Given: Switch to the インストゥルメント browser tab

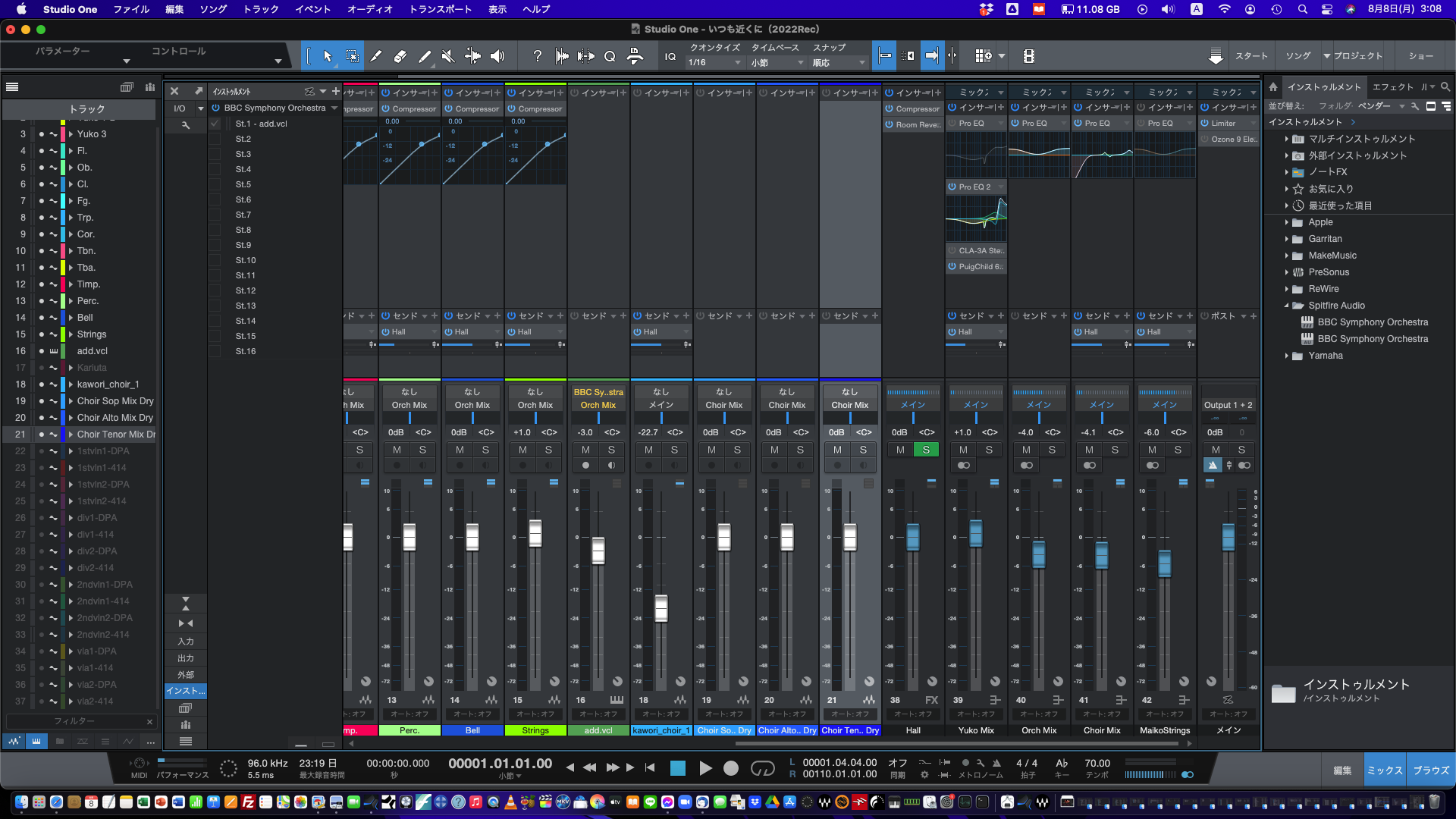Looking at the screenshot, I should pos(1324,86).
